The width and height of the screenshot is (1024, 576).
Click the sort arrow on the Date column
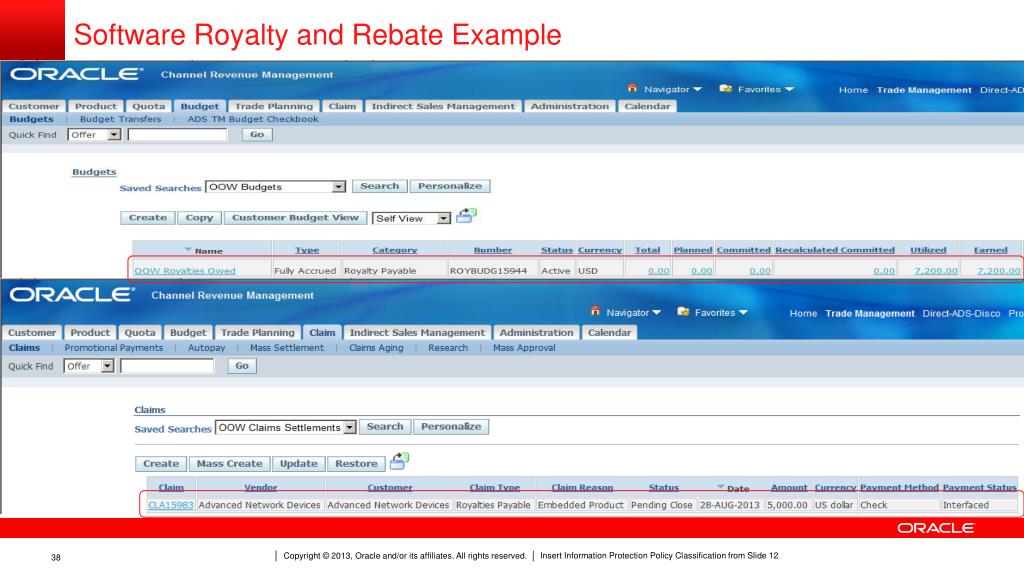[x=720, y=487]
